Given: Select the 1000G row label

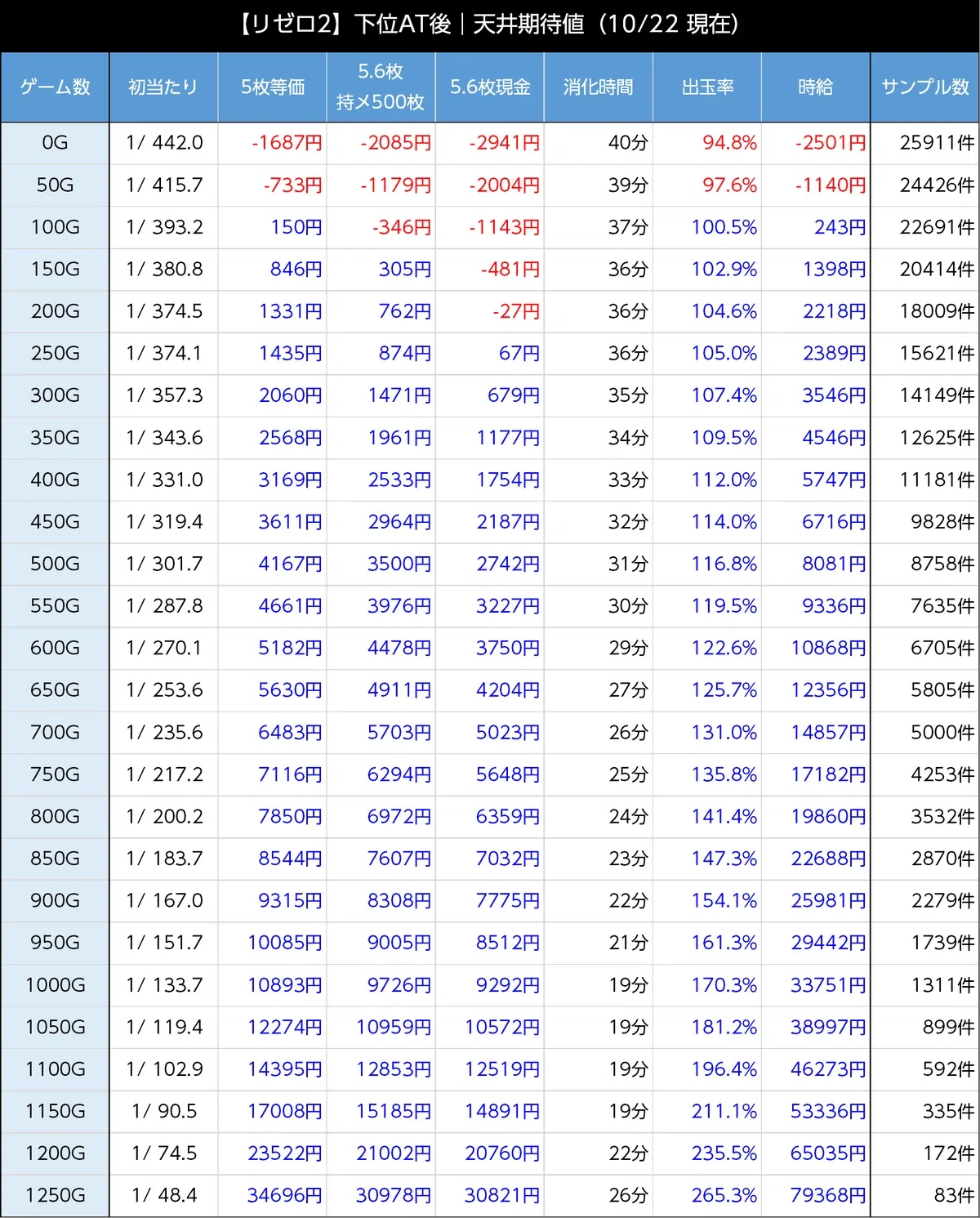Looking at the screenshot, I should (55, 985).
